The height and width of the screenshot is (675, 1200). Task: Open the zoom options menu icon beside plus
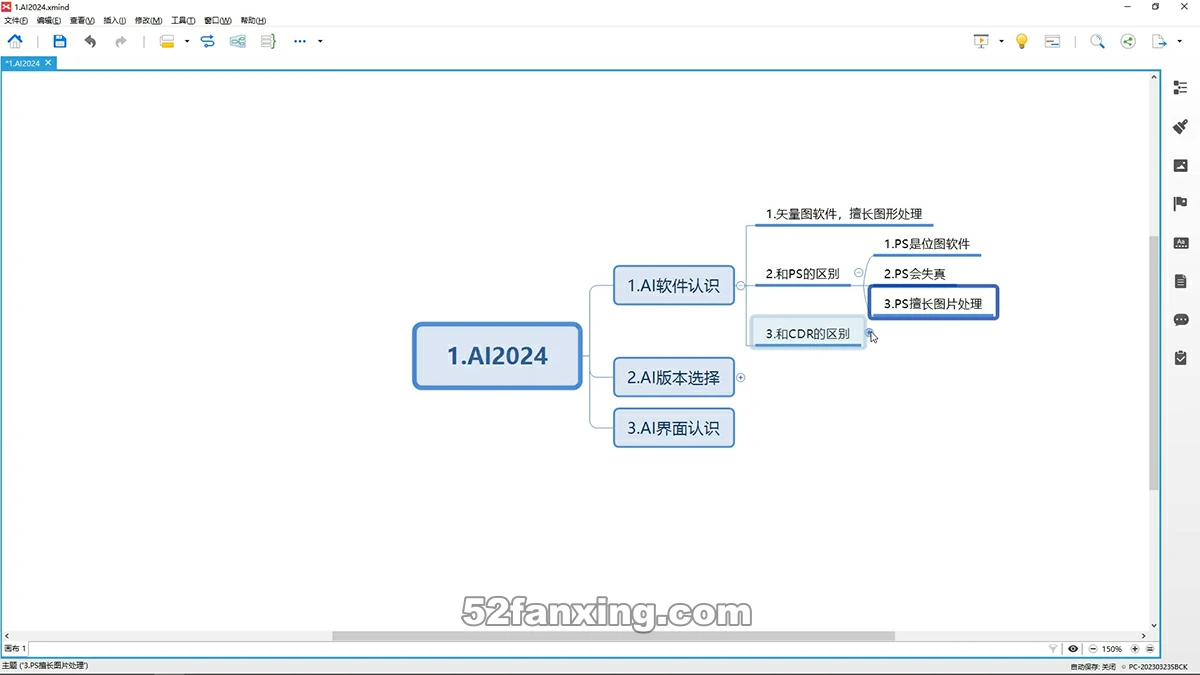1150,649
